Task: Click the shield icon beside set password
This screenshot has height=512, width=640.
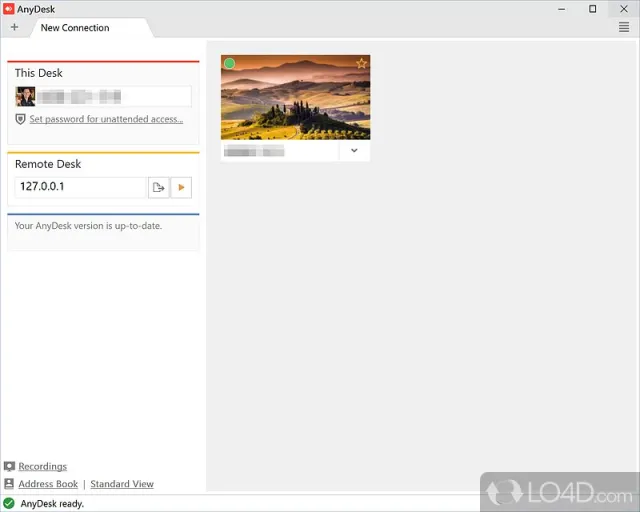Action: pyautogui.click(x=20, y=119)
